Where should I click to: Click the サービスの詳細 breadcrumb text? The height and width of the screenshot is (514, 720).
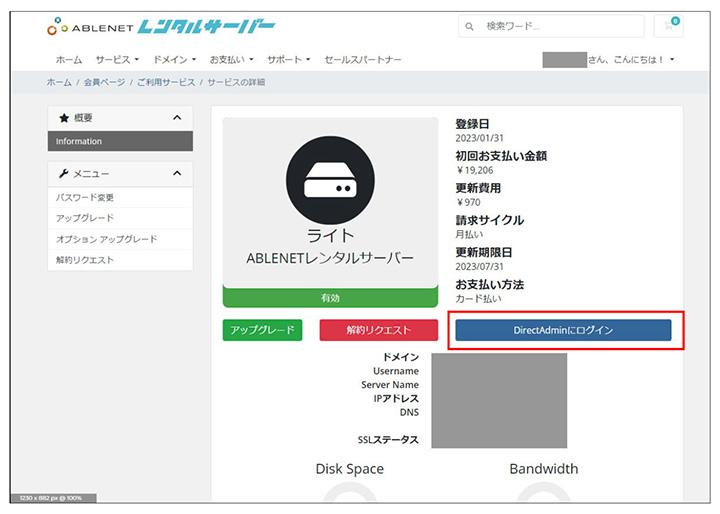point(236,82)
